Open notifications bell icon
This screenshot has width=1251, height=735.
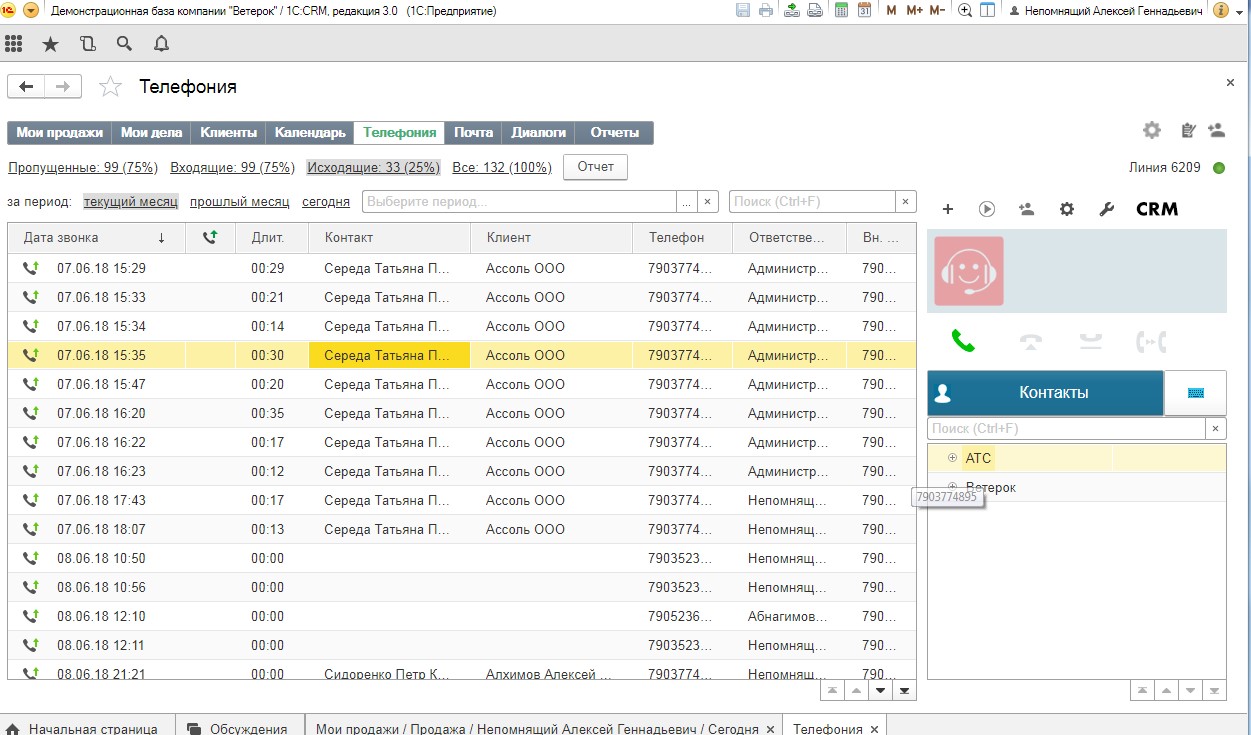pyautogui.click(x=161, y=44)
